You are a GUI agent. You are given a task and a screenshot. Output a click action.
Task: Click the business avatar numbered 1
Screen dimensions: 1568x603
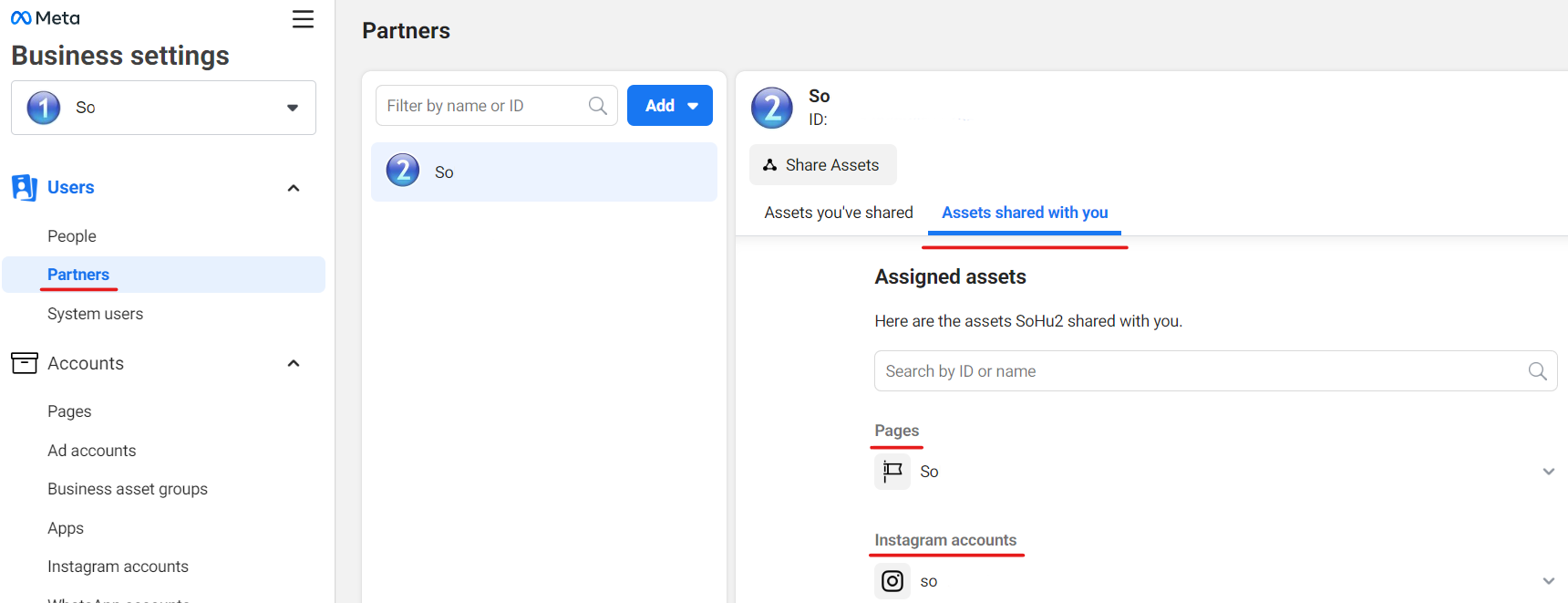click(44, 108)
